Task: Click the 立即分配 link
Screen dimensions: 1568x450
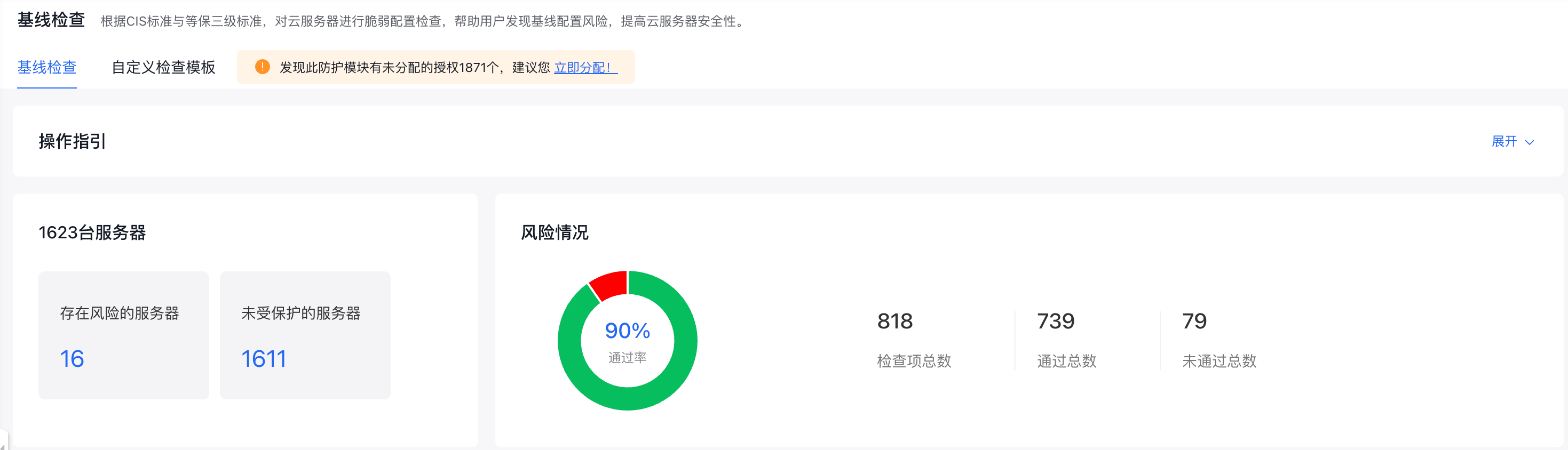Action: click(x=585, y=68)
